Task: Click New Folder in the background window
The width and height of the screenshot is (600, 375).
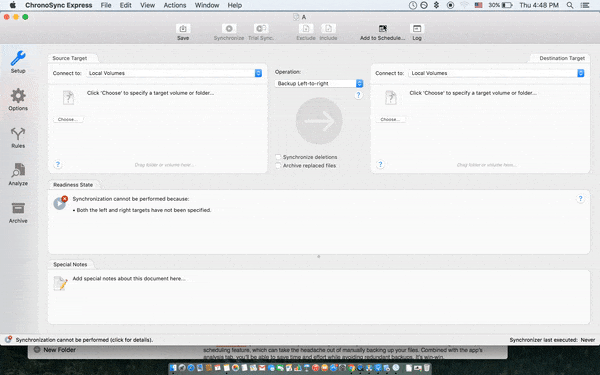Action: [x=59, y=350]
